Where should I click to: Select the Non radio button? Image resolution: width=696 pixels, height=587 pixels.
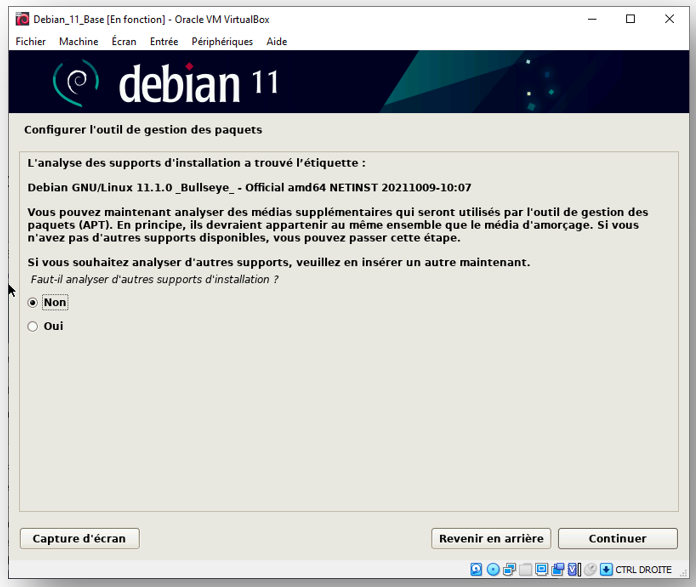(x=32, y=302)
